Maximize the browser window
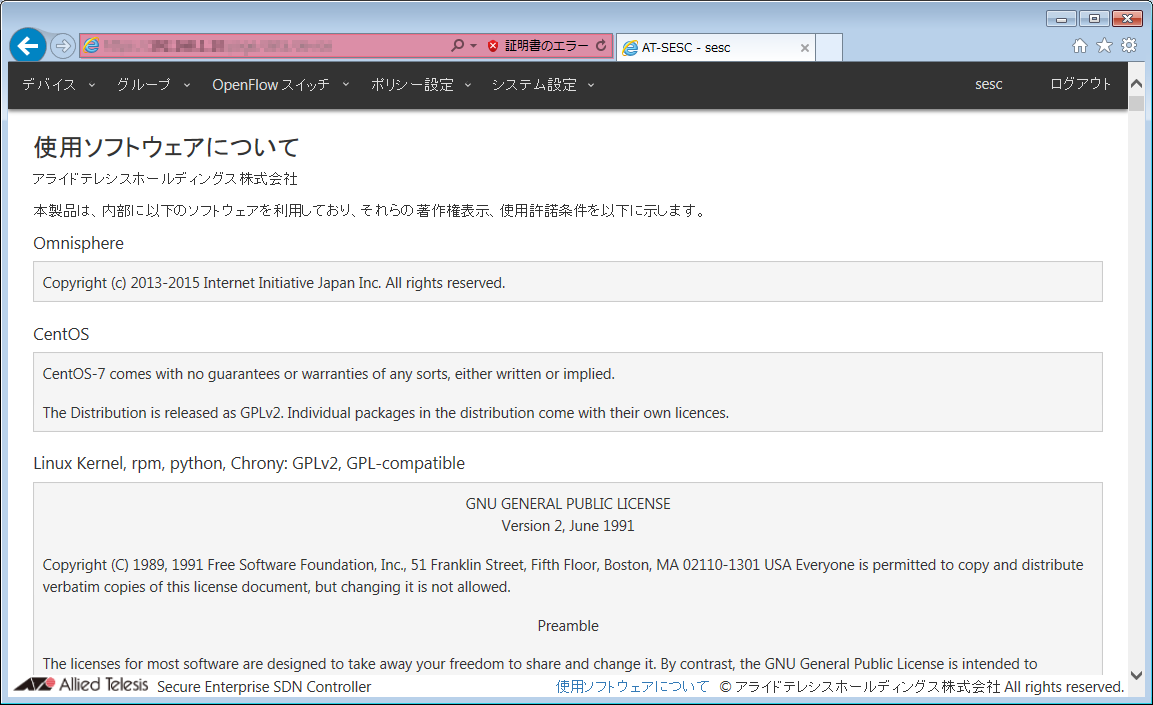 (1094, 18)
